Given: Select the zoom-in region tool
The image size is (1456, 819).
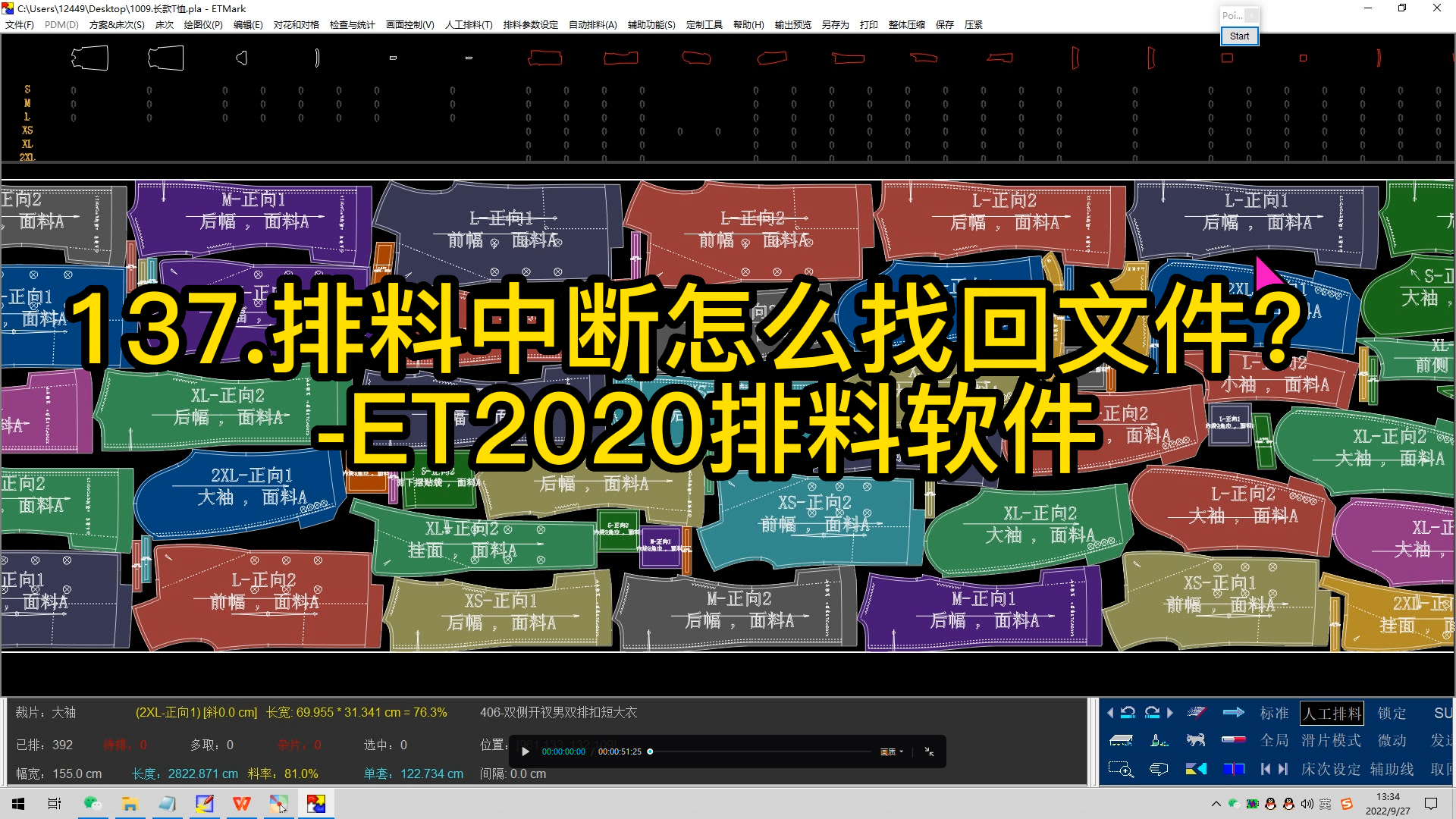Looking at the screenshot, I should coord(1121,769).
